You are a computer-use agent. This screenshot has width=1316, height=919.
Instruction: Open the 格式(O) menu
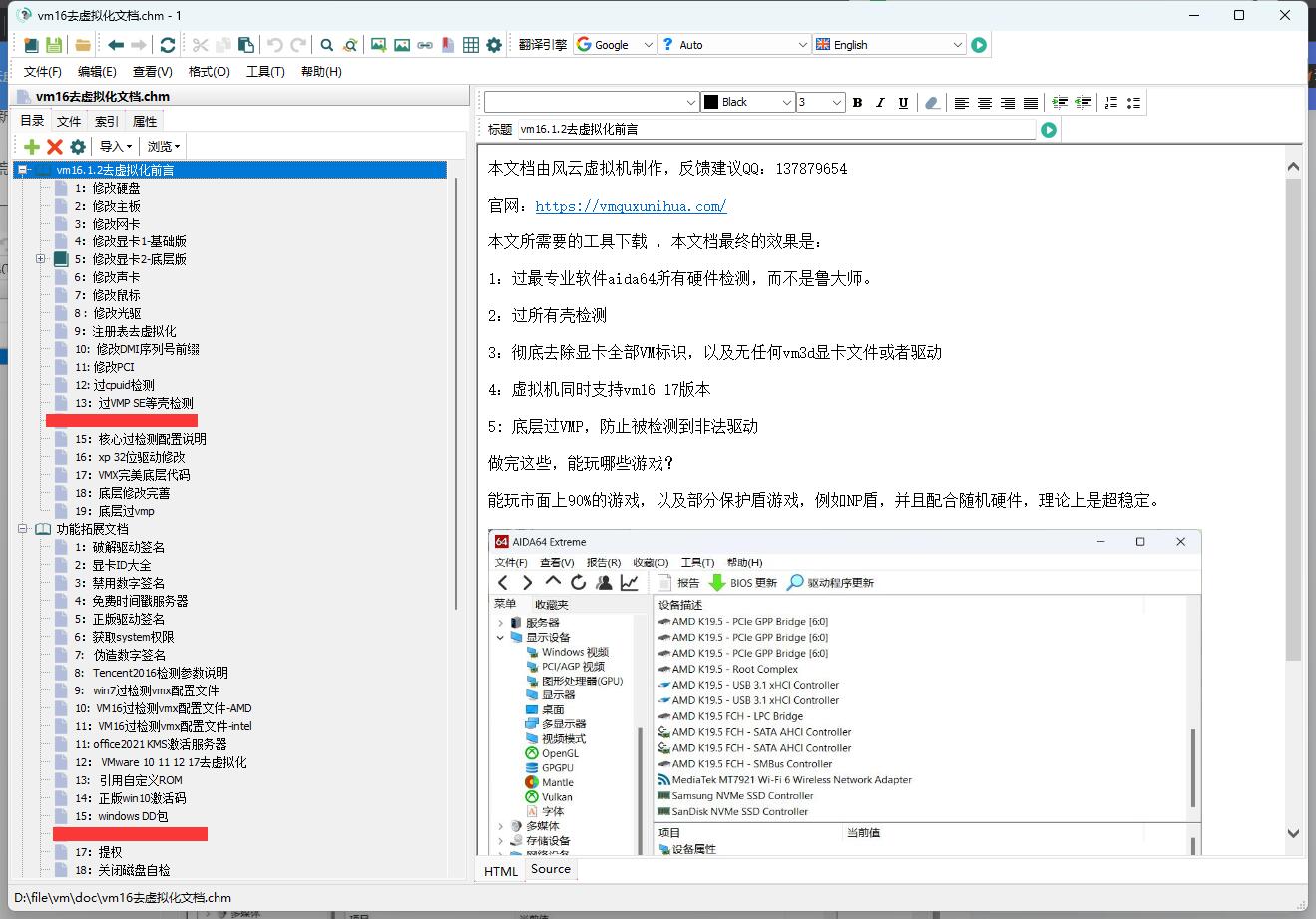click(210, 72)
